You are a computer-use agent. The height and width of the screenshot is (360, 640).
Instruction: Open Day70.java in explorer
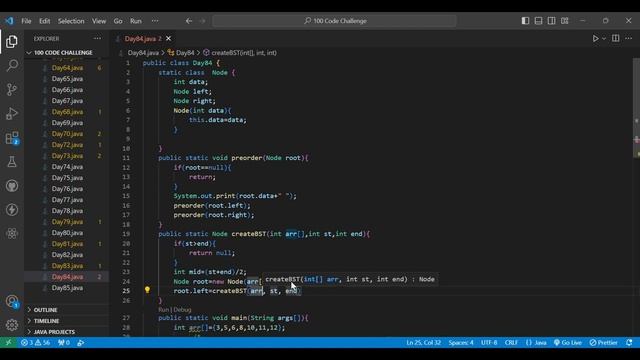(67, 133)
